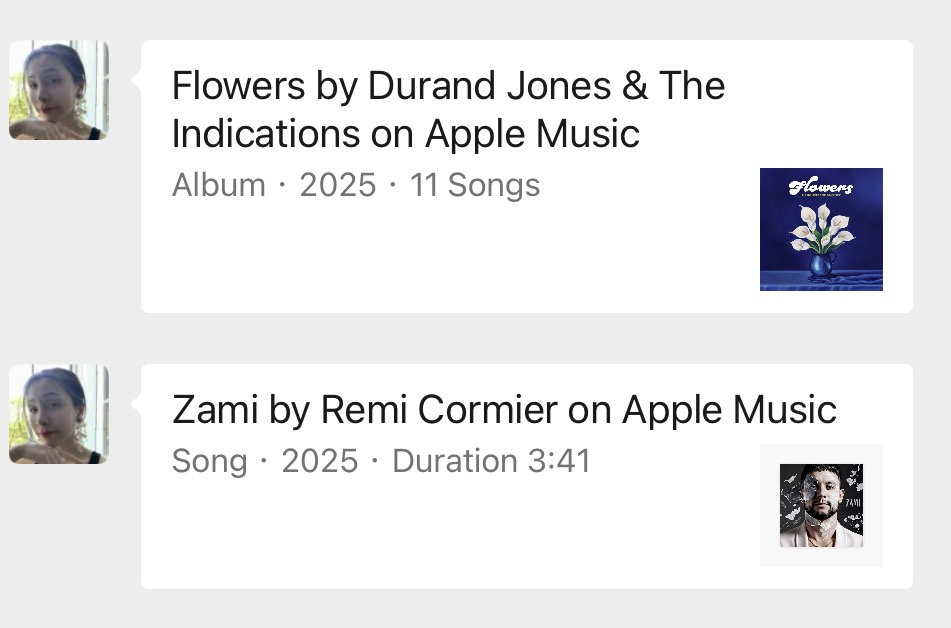Click the sender avatar beside the Zami message
This screenshot has height=628, width=951.
[59, 414]
